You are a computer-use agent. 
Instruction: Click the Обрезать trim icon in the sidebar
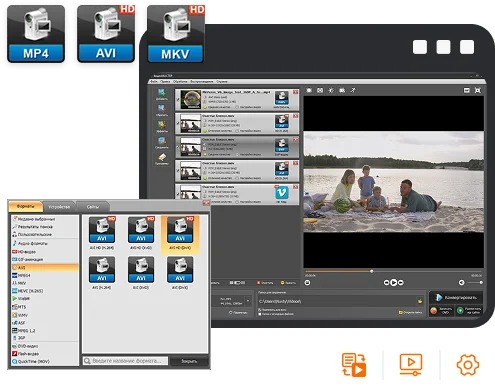(162, 110)
